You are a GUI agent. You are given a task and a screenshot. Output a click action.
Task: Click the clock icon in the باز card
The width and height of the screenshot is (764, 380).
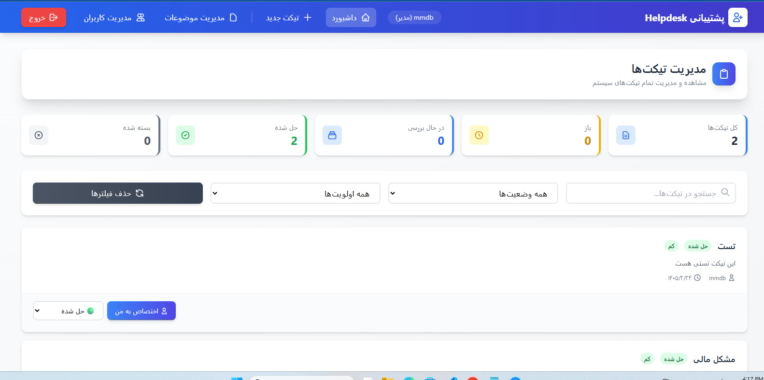479,135
